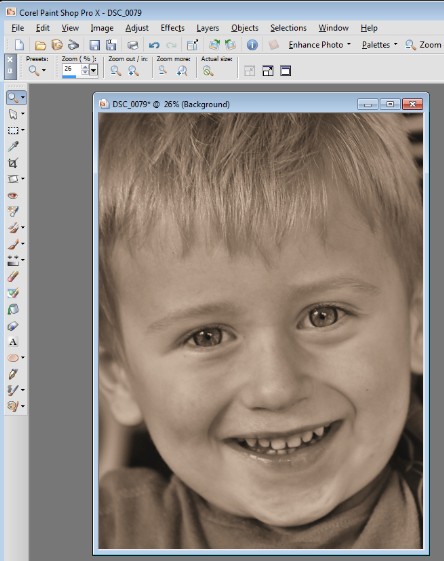444x561 pixels.
Task: Select the Crop tool
Action: point(13,163)
